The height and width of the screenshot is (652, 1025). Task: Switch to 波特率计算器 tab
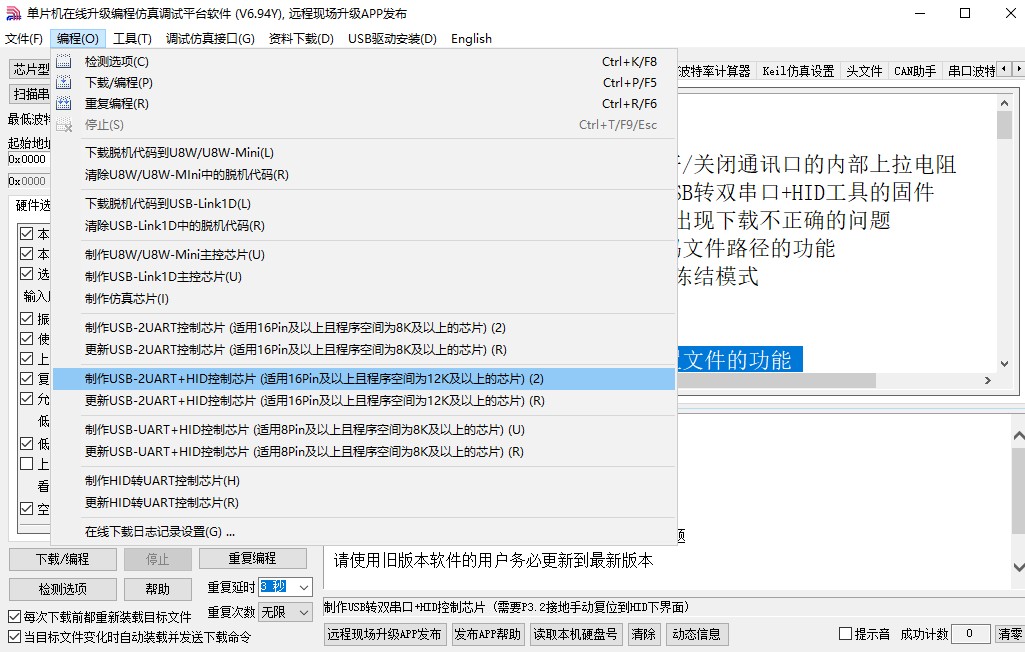(x=715, y=71)
